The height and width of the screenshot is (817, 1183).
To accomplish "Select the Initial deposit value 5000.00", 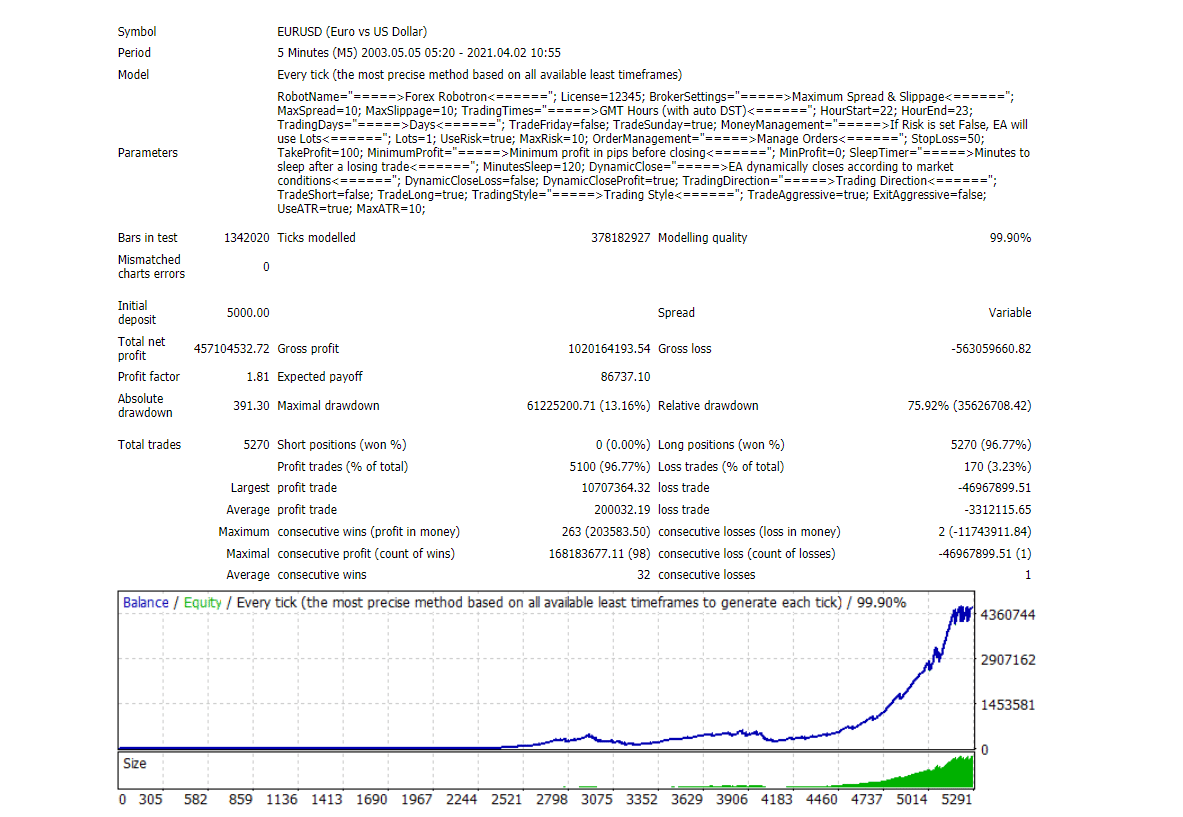I will (248, 312).
